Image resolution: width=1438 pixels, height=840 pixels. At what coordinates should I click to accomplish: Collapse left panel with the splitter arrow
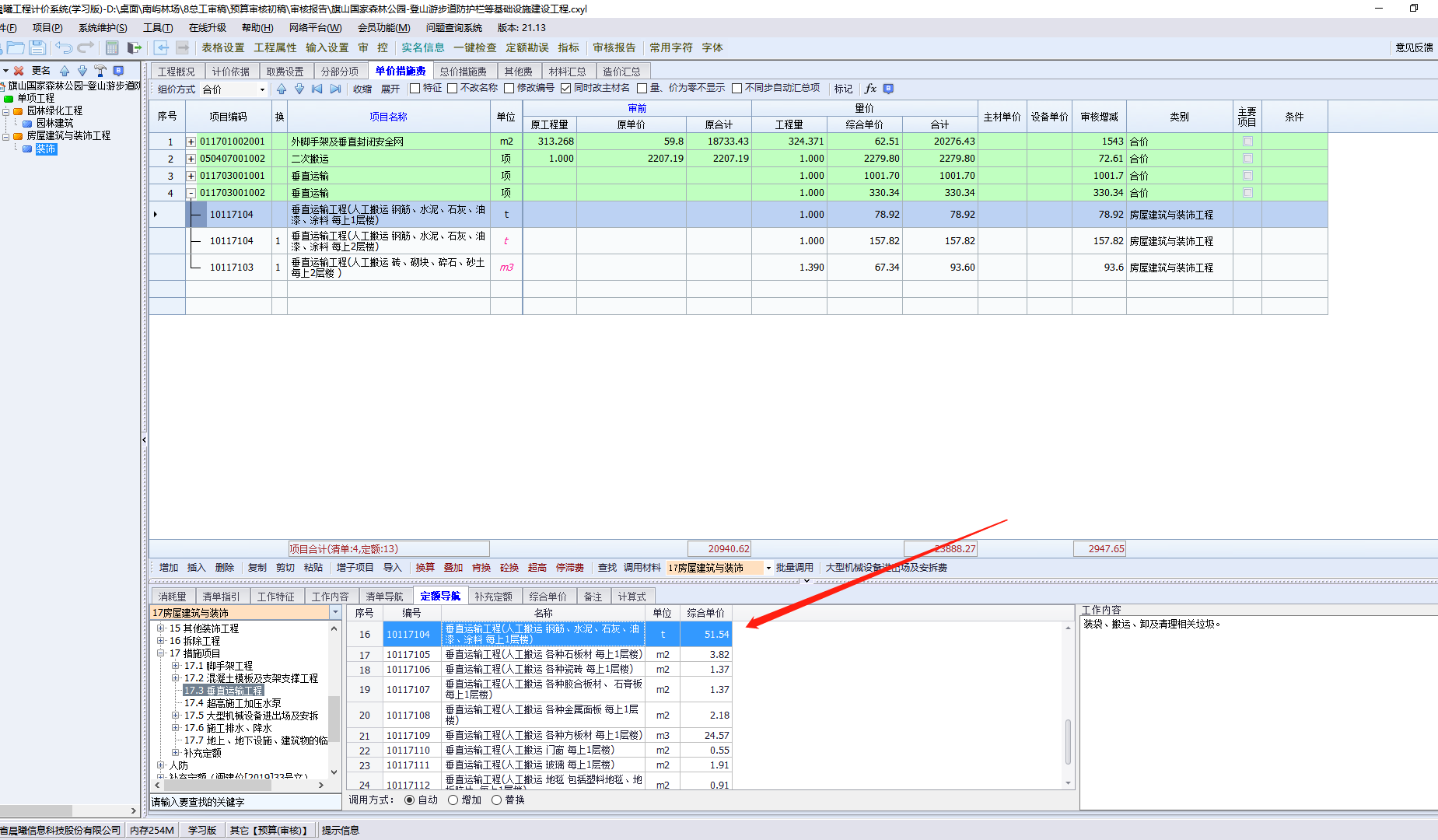coord(144,439)
